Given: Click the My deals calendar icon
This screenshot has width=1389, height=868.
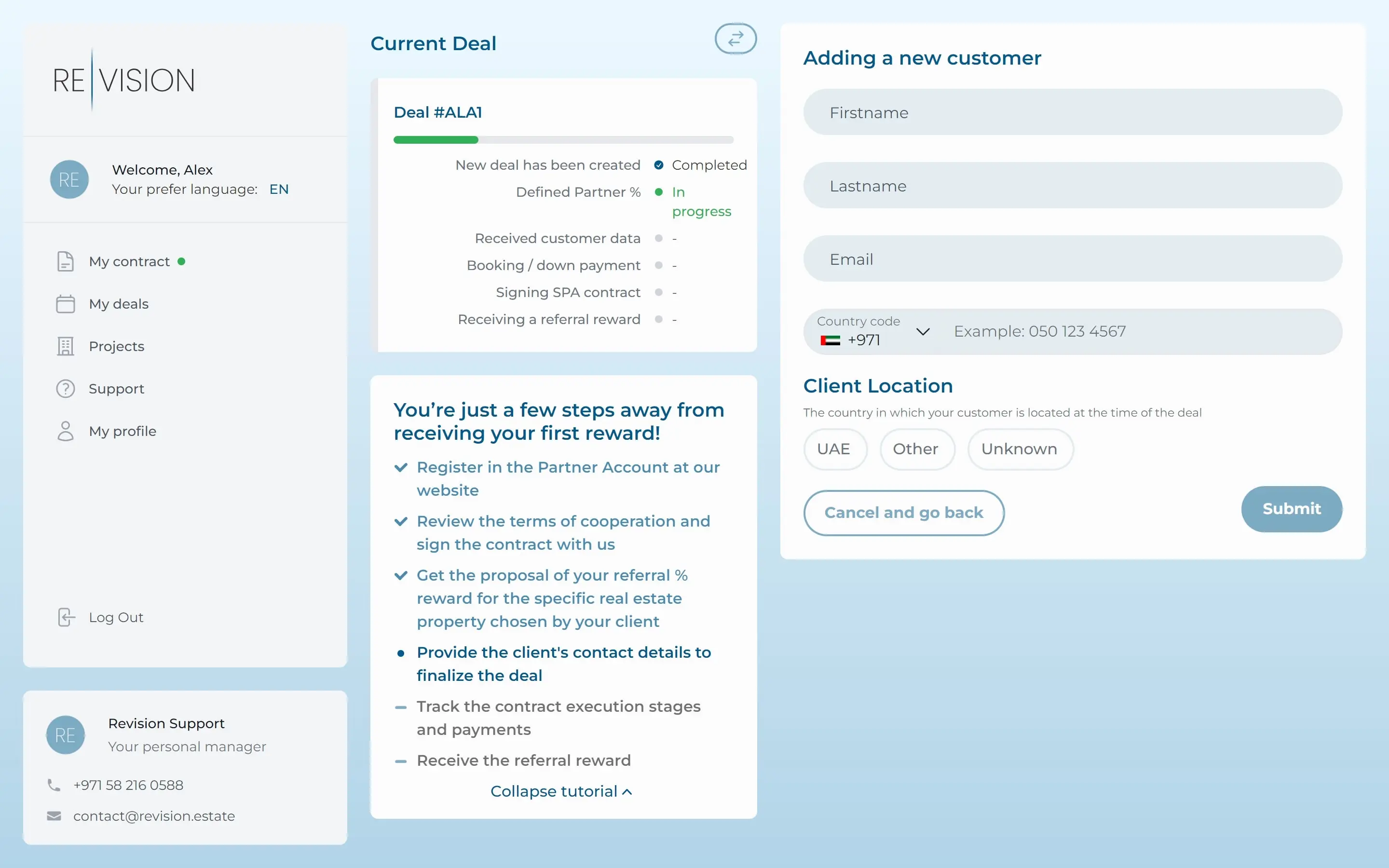Looking at the screenshot, I should [x=66, y=304].
